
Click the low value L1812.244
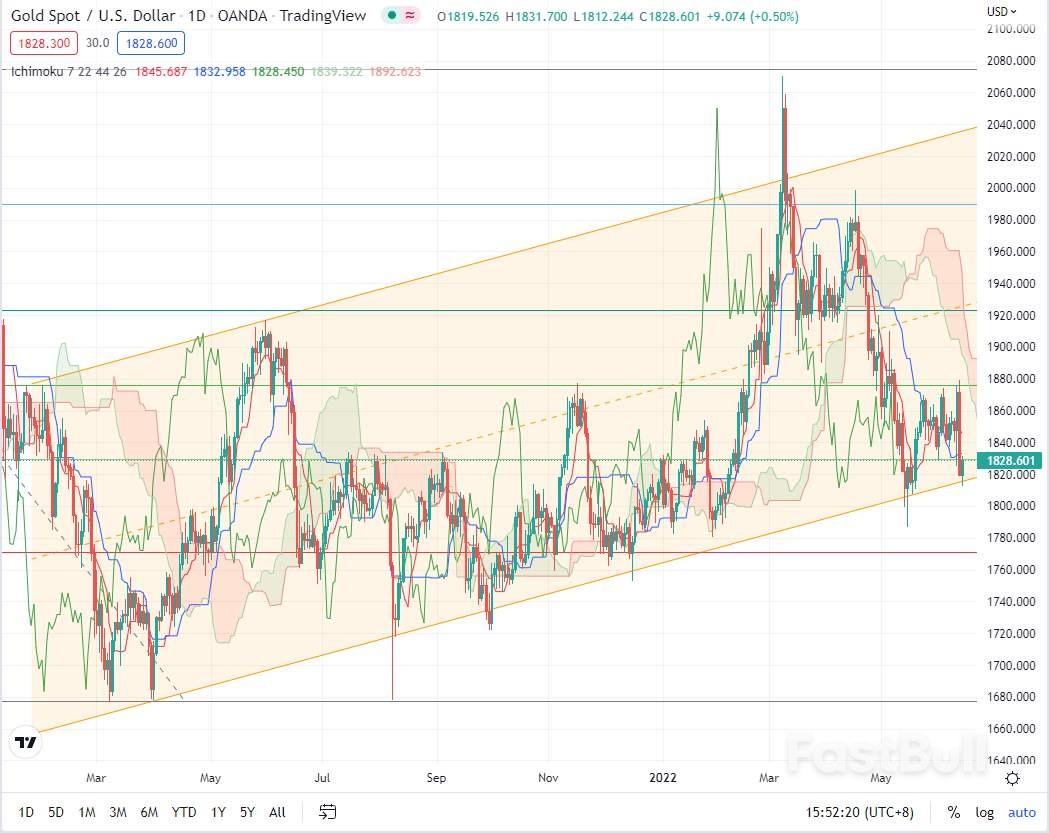(x=603, y=17)
